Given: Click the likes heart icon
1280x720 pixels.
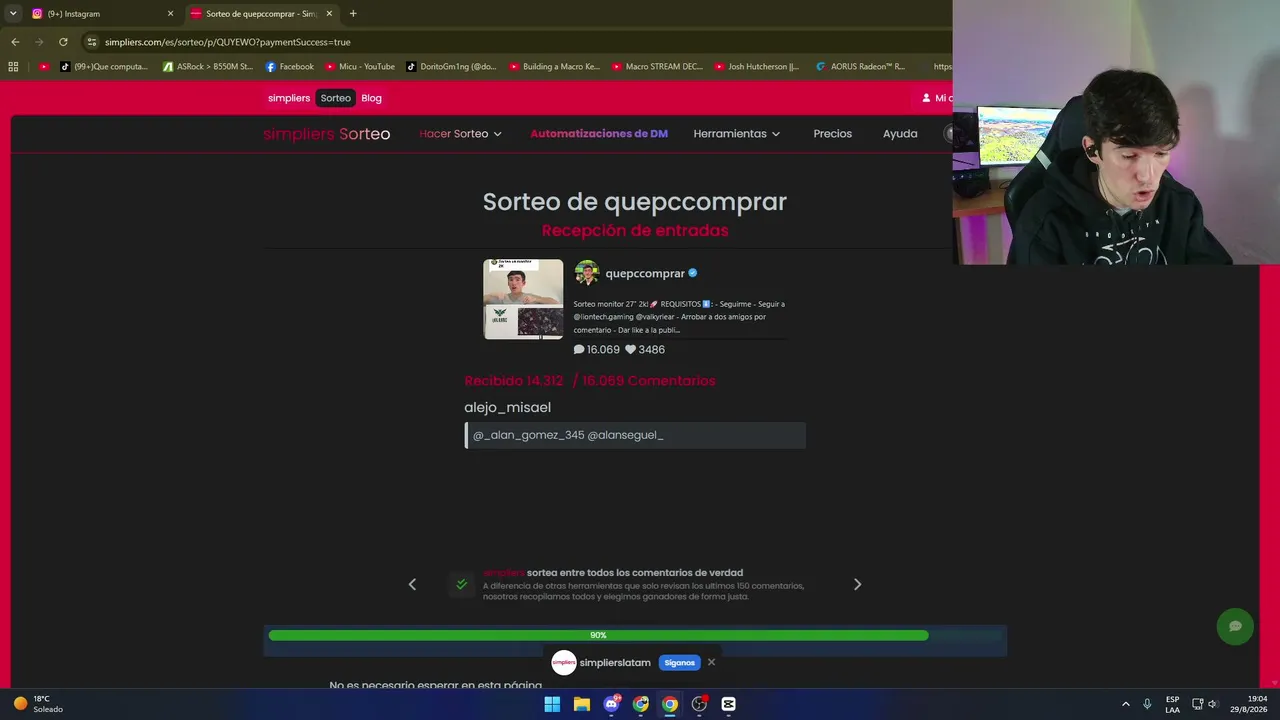Looking at the screenshot, I should (631, 350).
